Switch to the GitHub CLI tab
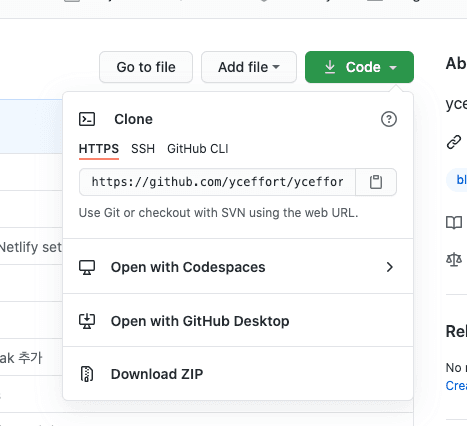Screen dimensions: 467x426 pos(198,149)
